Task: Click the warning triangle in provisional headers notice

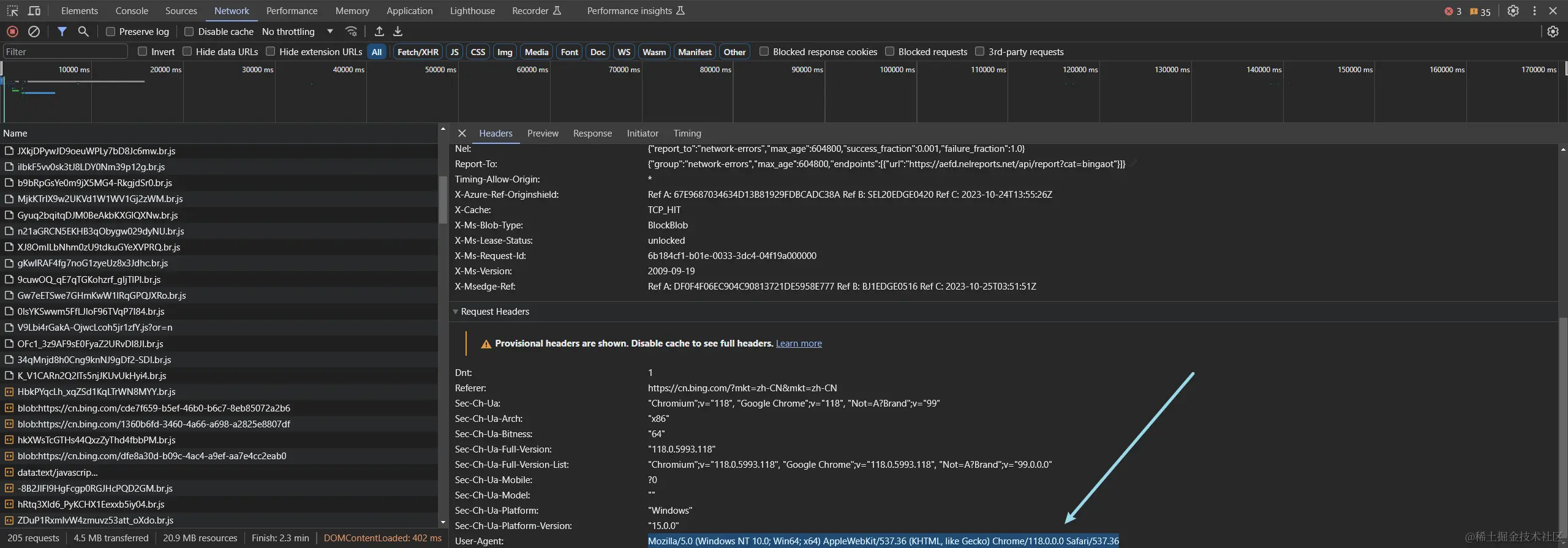Action: (486, 344)
